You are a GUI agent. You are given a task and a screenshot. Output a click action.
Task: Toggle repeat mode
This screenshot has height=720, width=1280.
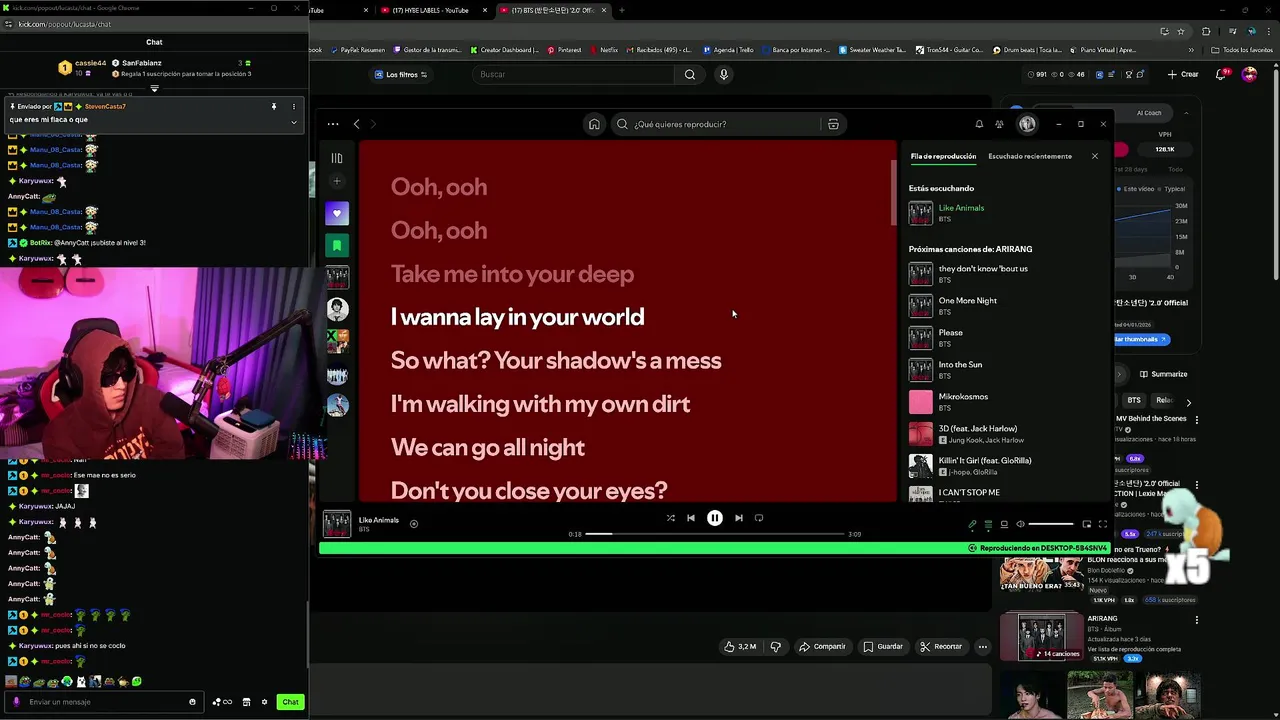pos(759,518)
